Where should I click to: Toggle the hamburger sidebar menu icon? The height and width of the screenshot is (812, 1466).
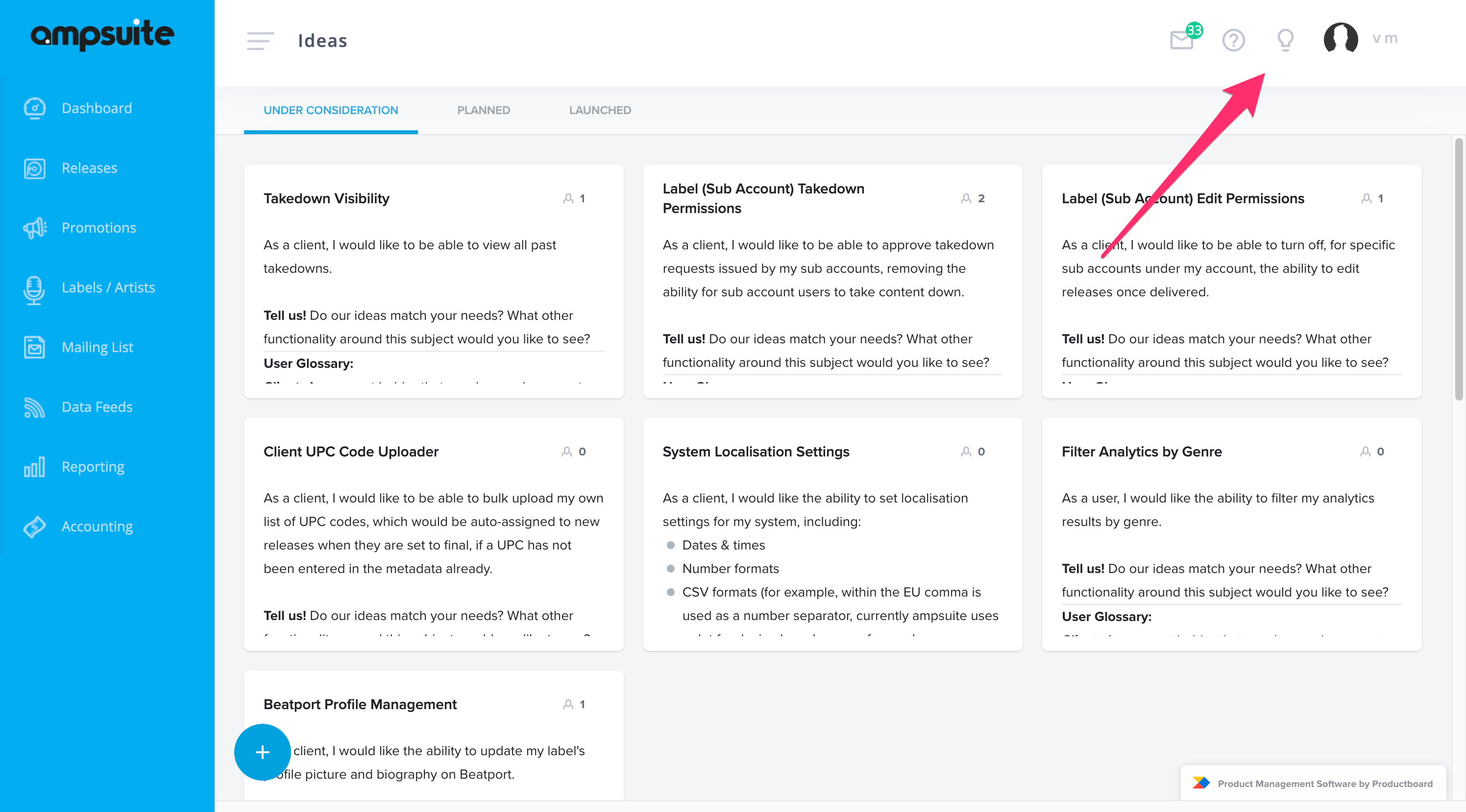(260, 41)
